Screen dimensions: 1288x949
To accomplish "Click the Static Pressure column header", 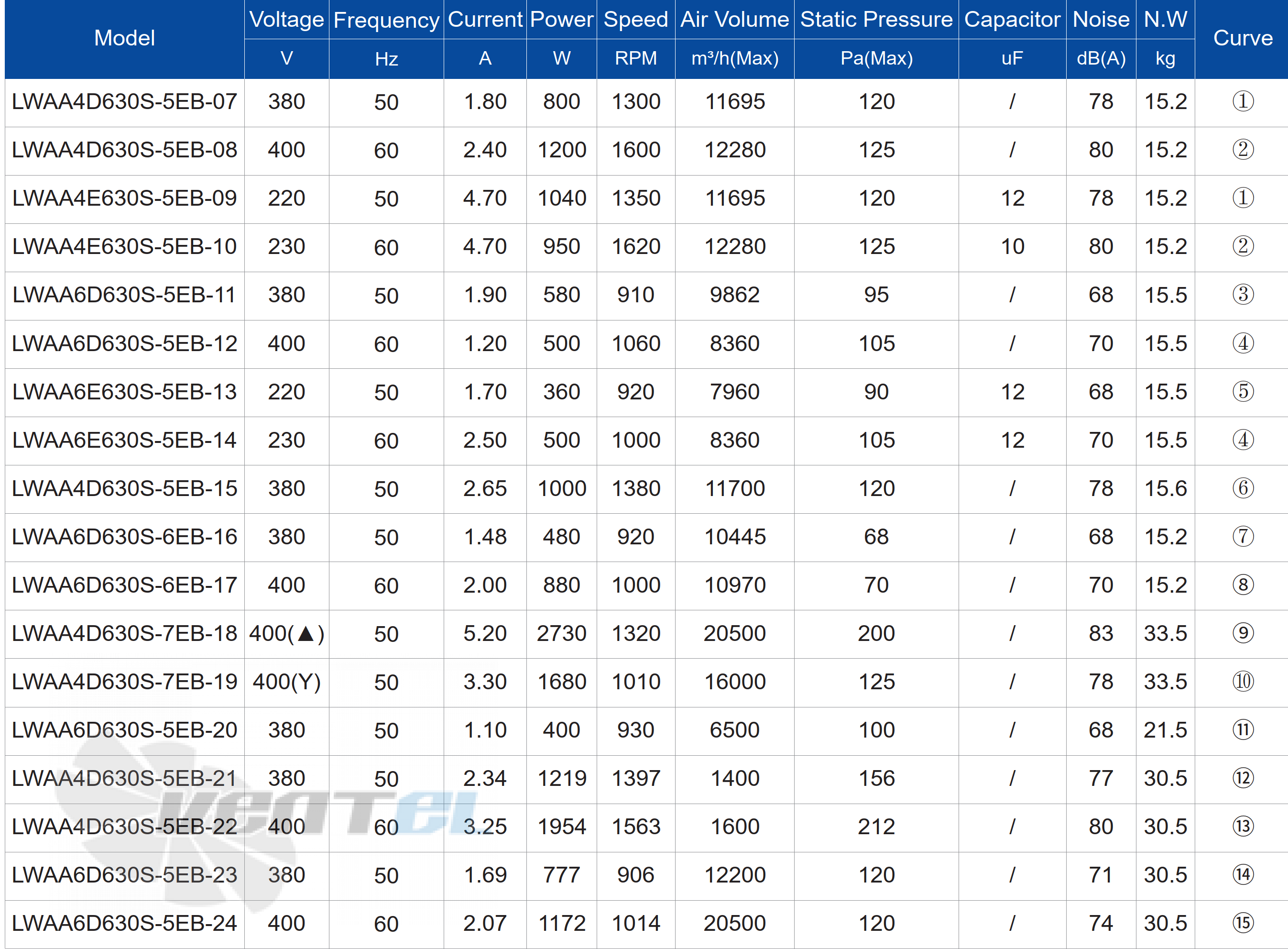I will tap(877, 20).
